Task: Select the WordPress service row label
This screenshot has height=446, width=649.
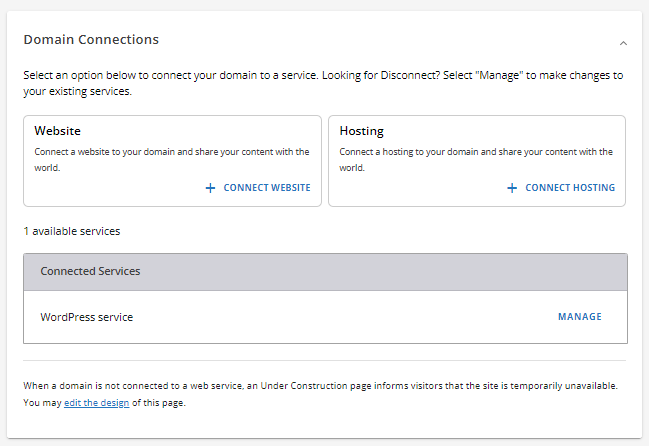Action: [86, 317]
